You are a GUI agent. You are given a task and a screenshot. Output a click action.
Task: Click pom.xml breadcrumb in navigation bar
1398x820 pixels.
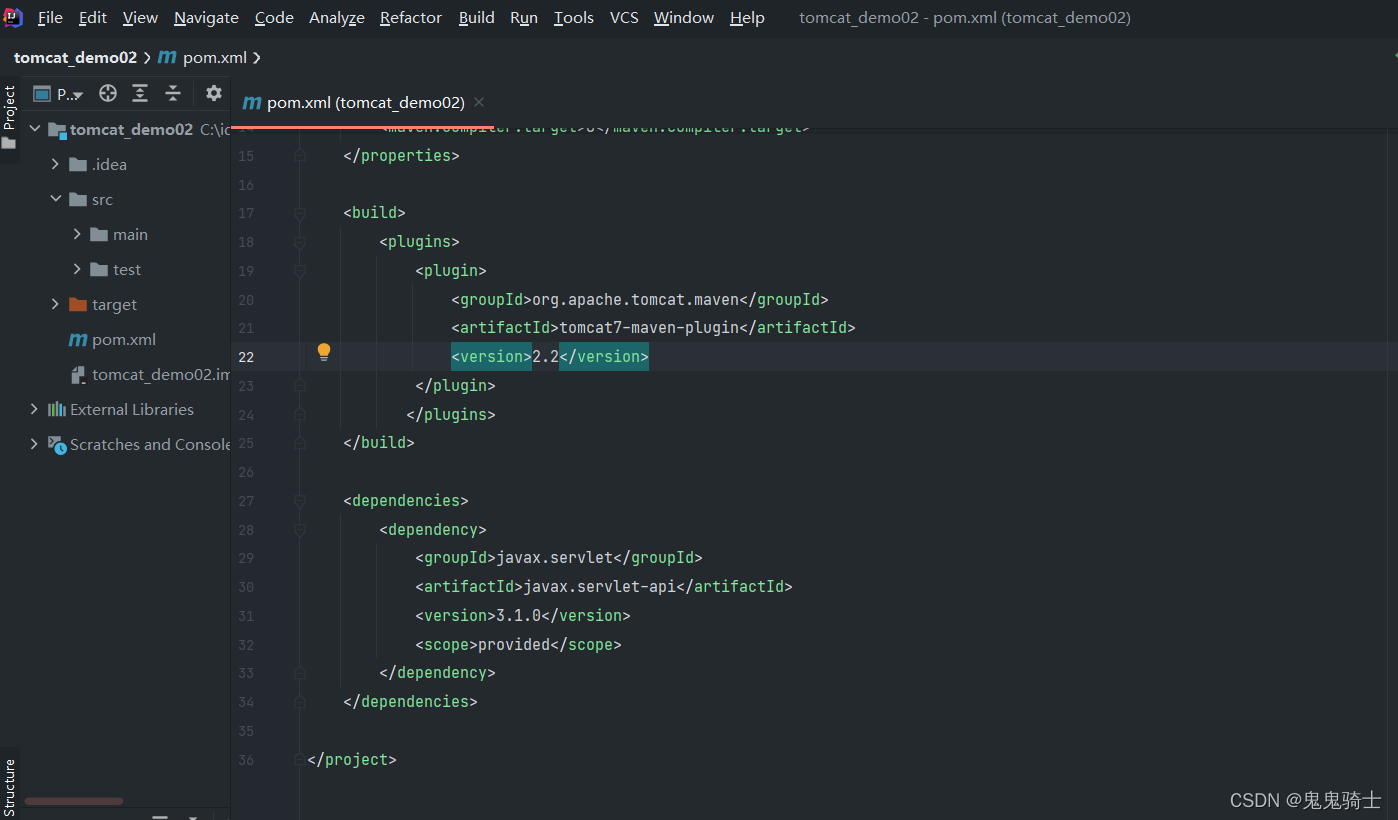(x=203, y=58)
